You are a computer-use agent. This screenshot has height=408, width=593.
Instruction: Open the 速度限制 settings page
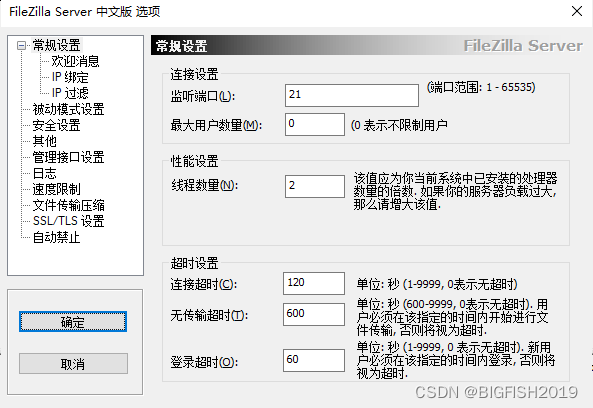(x=56, y=189)
